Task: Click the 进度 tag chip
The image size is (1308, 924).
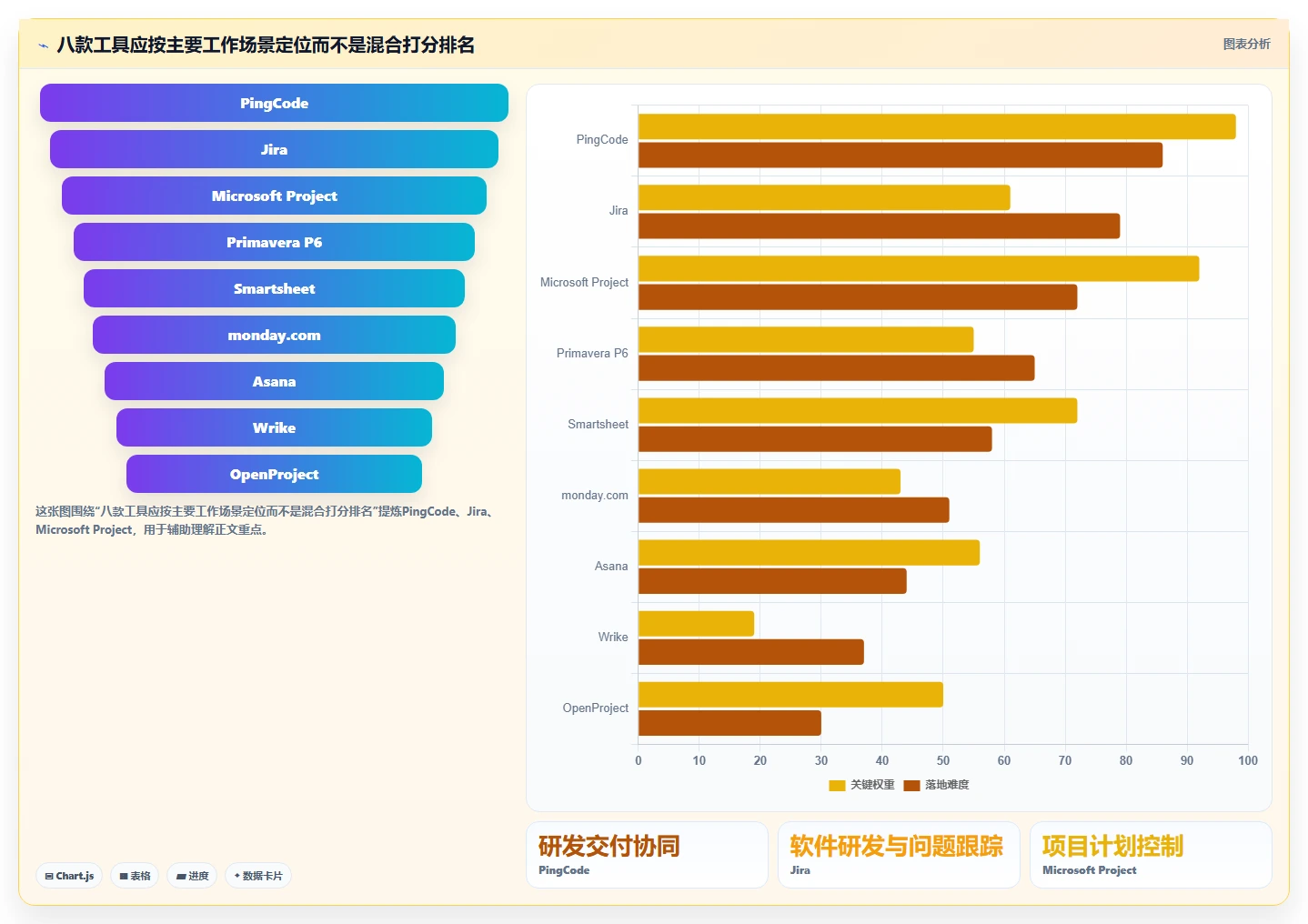Action: pyautogui.click(x=192, y=876)
